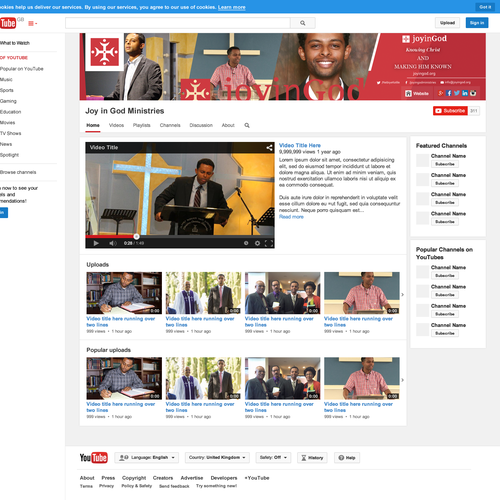Open the video settings gear icon
Image resolution: width=500 pixels, height=500 pixels.
(x=257, y=243)
